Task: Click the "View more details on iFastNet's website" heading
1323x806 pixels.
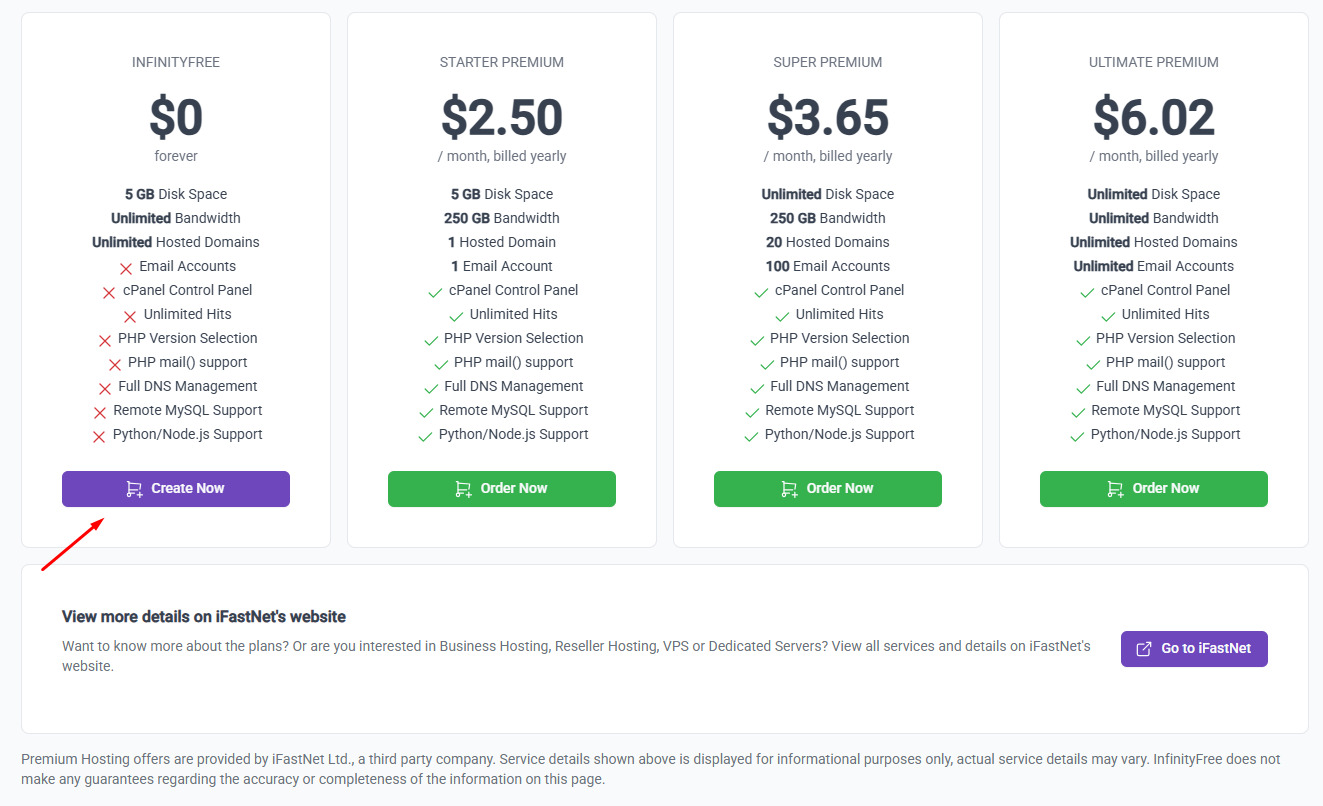Action: pyautogui.click(x=204, y=616)
